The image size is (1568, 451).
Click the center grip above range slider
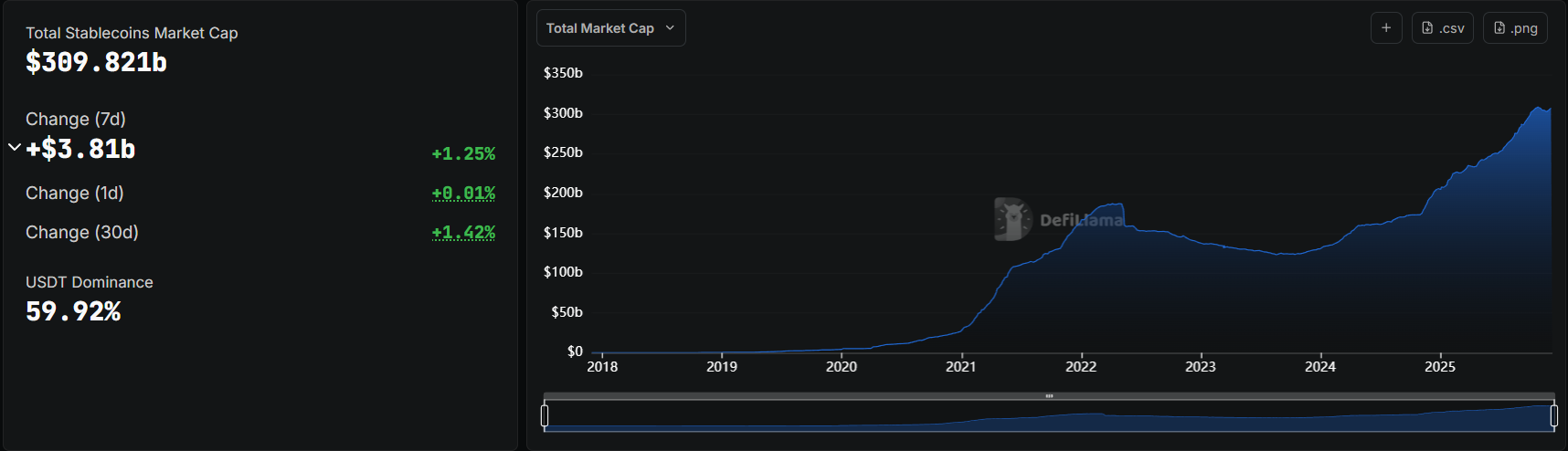1049,396
